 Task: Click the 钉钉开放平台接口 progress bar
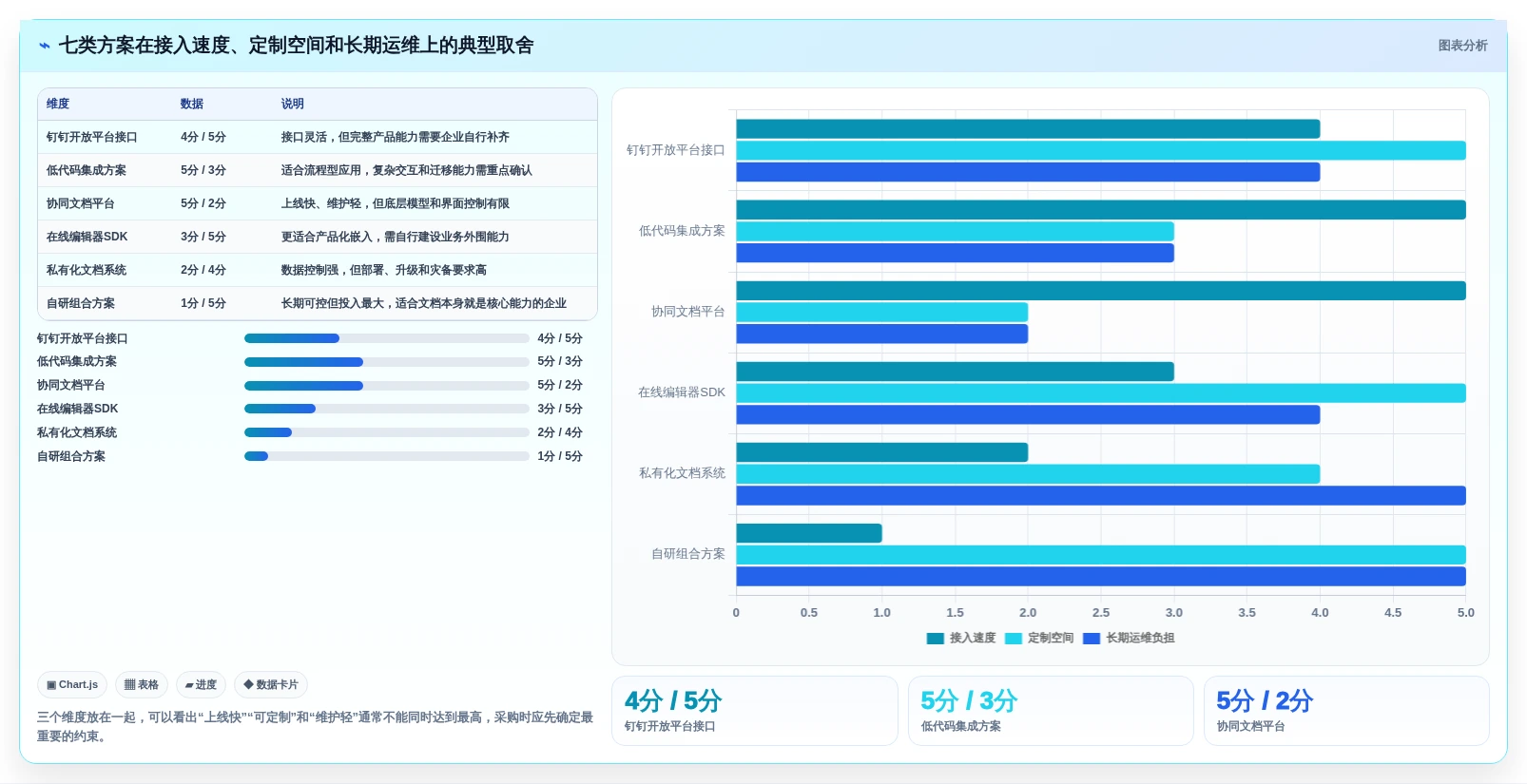[x=387, y=338]
